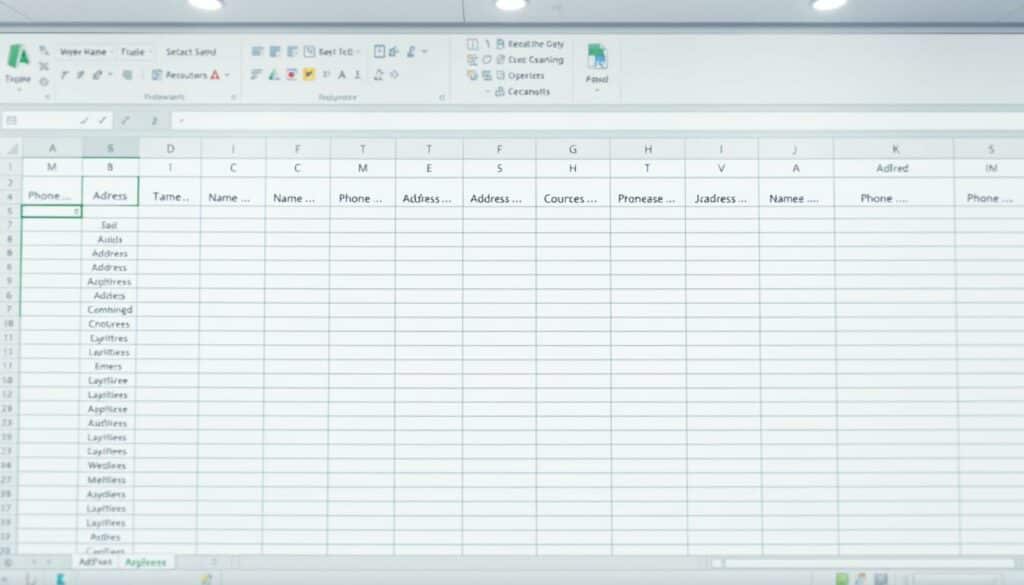Select column K header
1024x585 pixels.
[895, 149]
